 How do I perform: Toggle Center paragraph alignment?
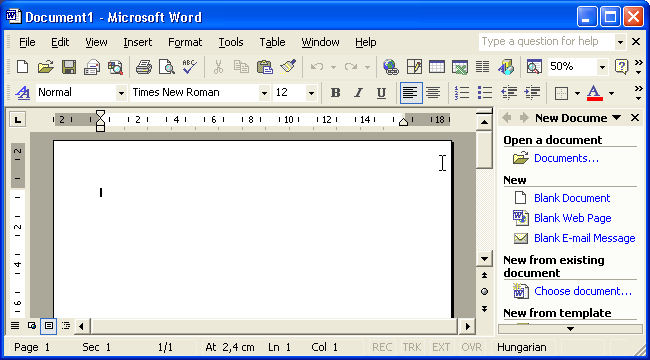point(433,93)
